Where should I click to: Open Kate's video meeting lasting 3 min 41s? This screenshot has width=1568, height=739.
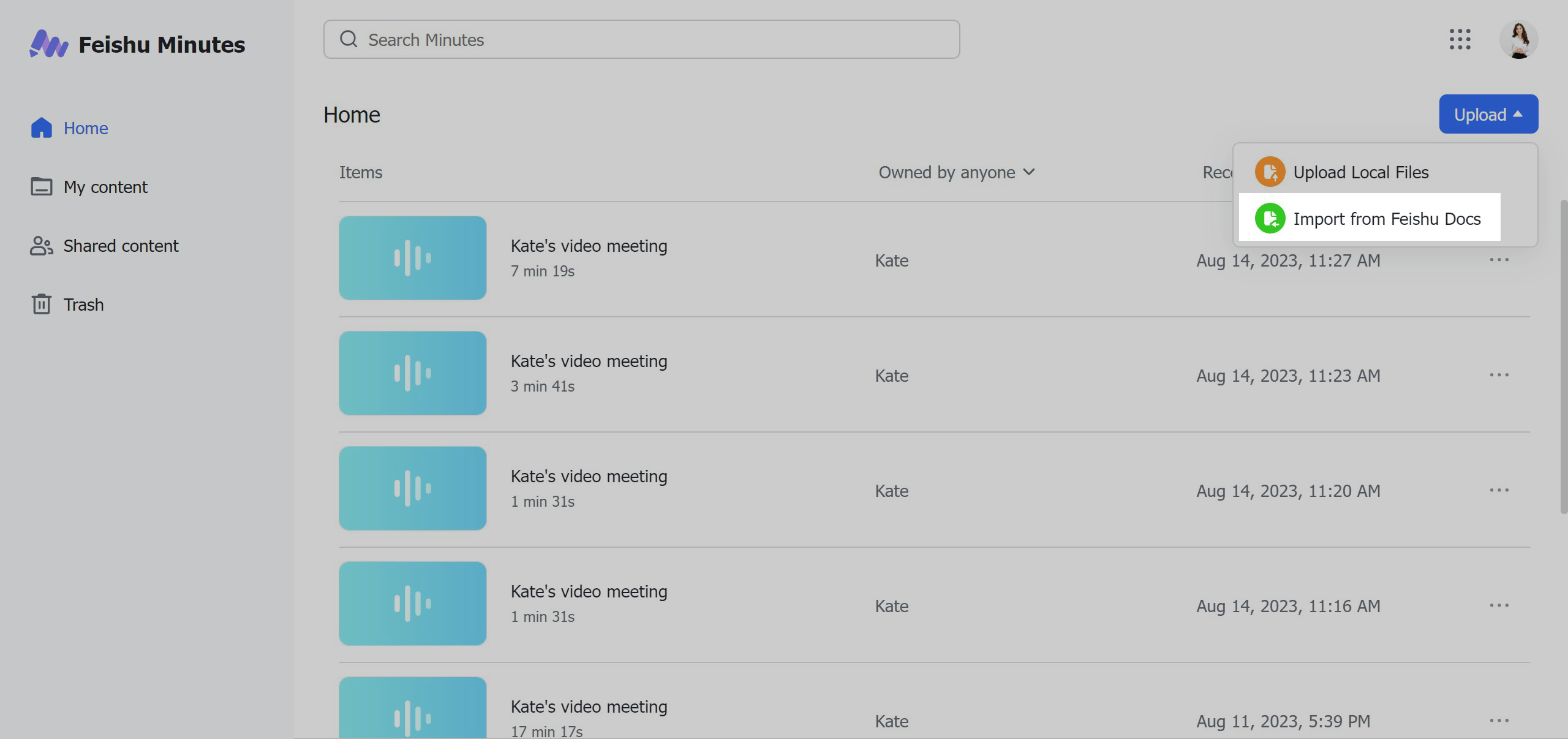589,361
